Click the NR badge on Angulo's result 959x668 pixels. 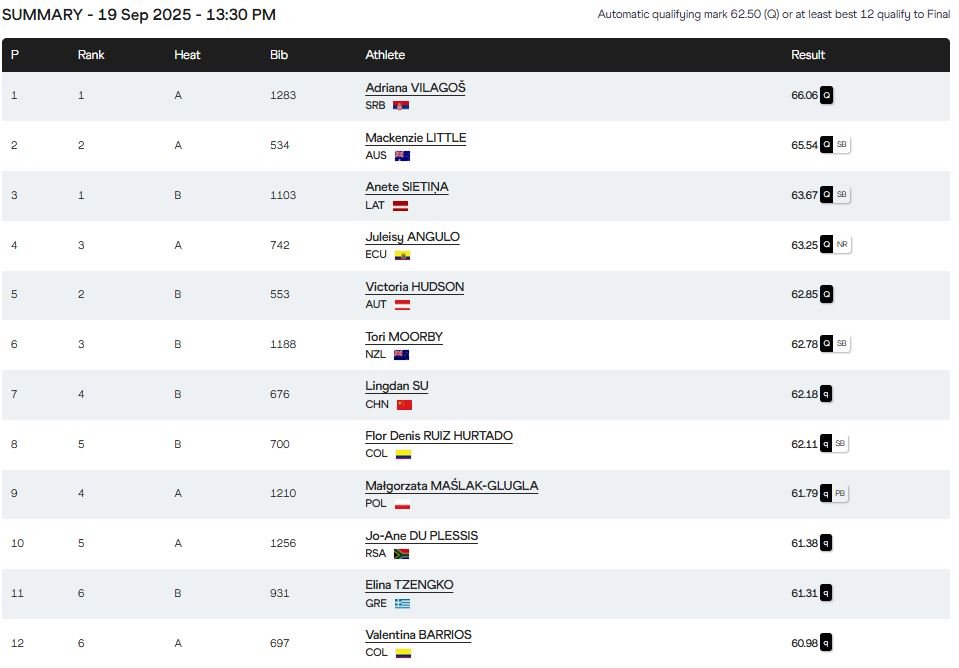[842, 245]
